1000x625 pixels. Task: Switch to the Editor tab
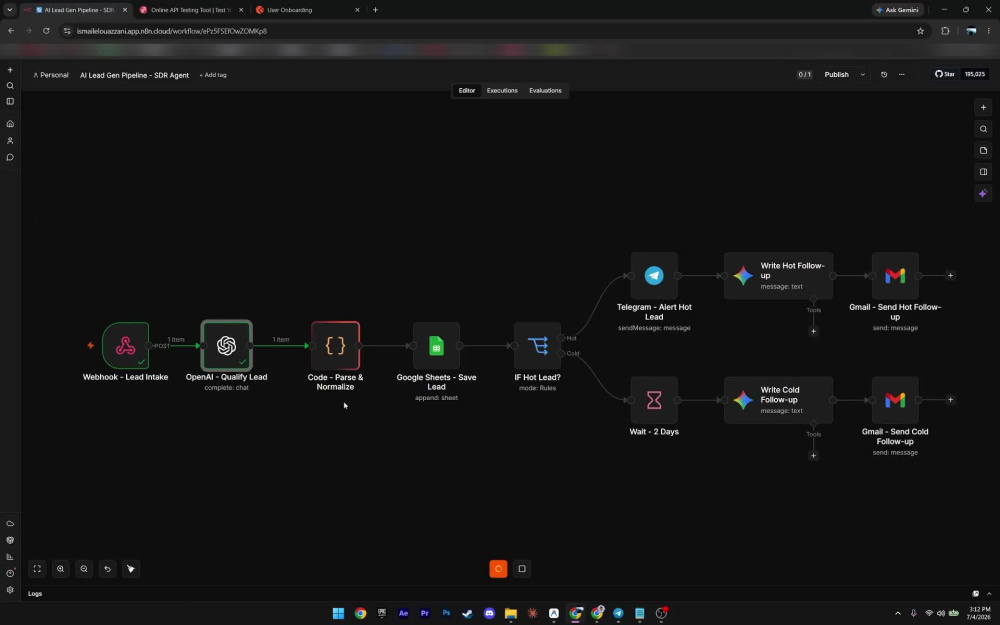[467, 91]
